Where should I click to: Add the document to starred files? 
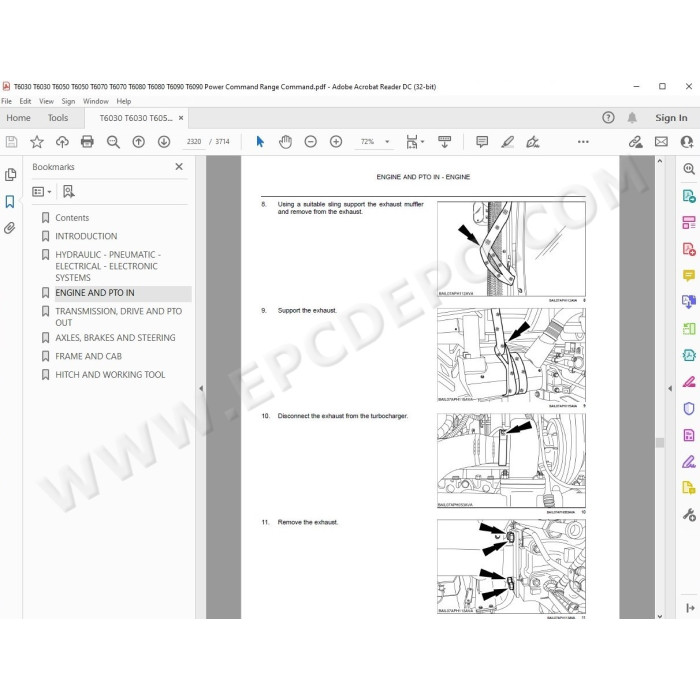pos(37,142)
